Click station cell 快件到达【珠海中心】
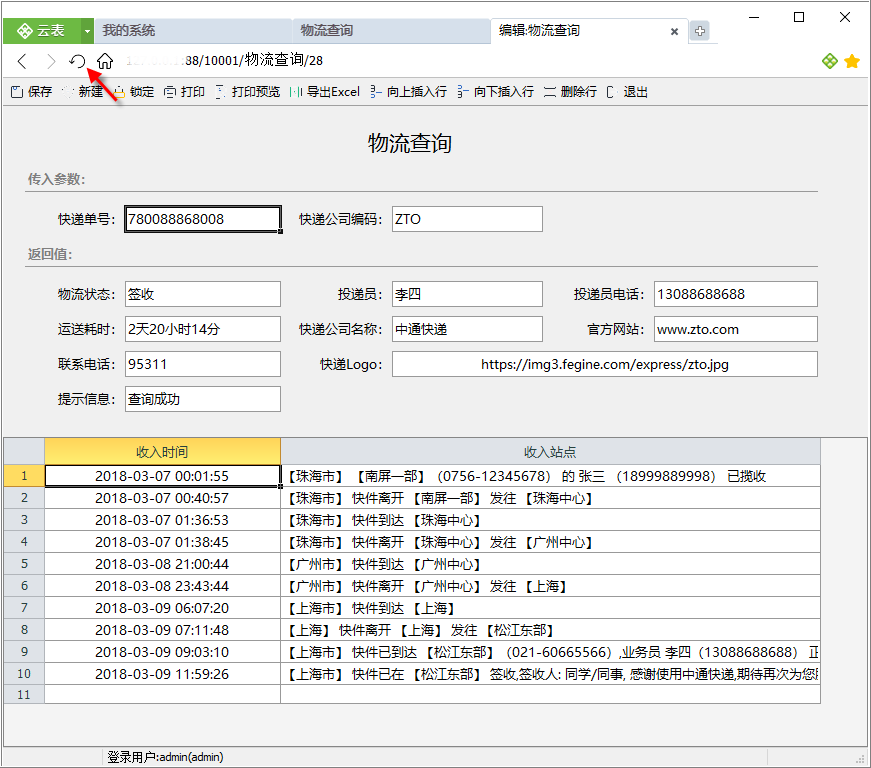 pyautogui.click(x=550, y=520)
